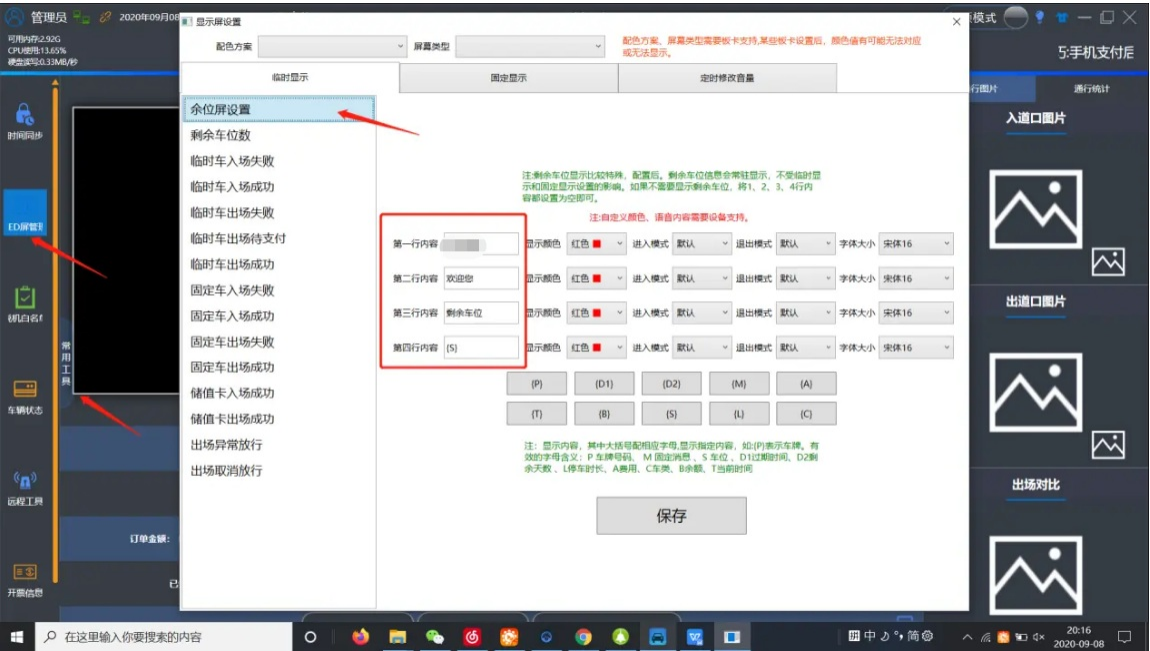1150x651 pixels.
Task: Click the 第二行内容 field with 欢迎您
Action: tap(481, 279)
